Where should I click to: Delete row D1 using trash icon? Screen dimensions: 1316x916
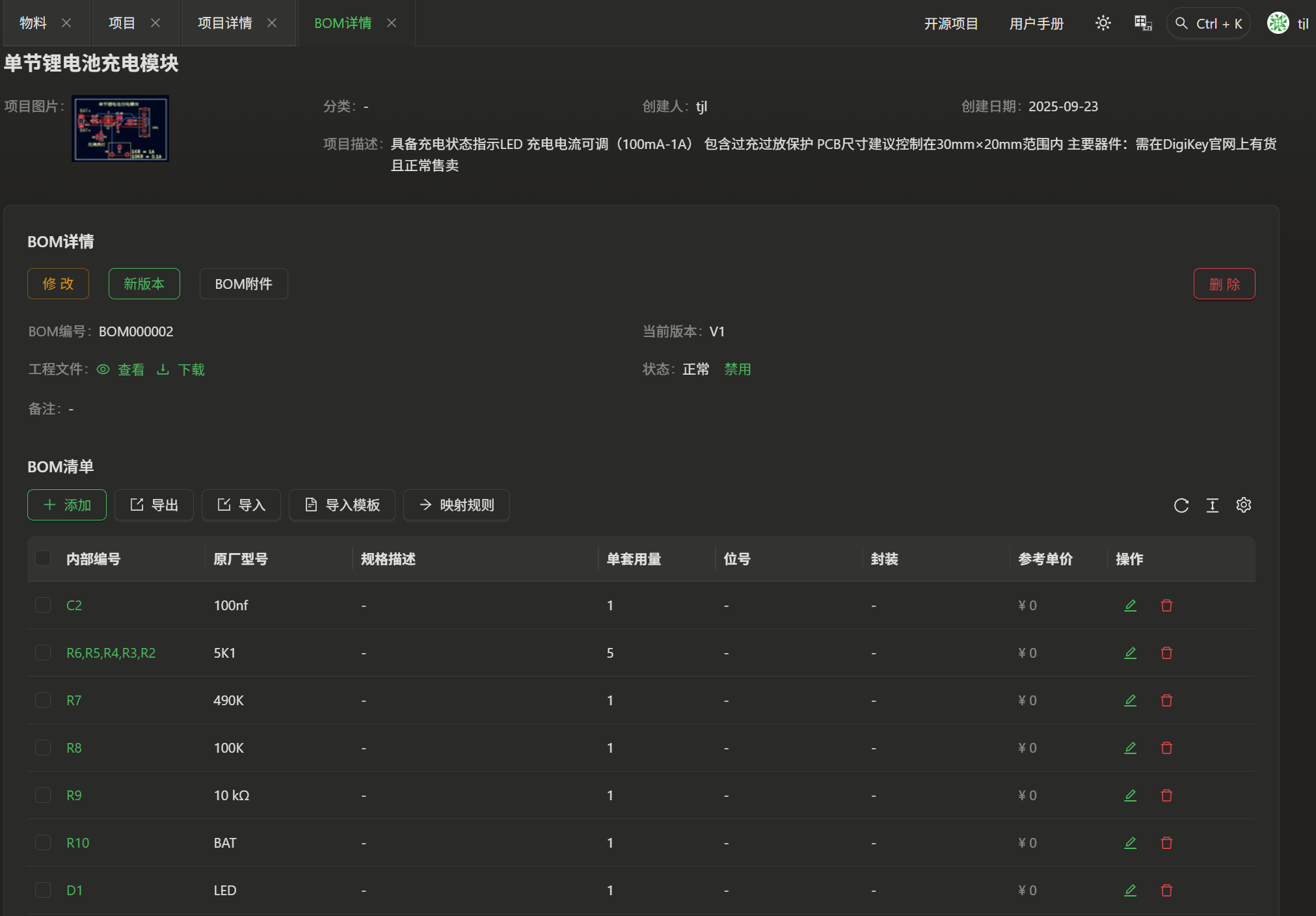point(1166,891)
